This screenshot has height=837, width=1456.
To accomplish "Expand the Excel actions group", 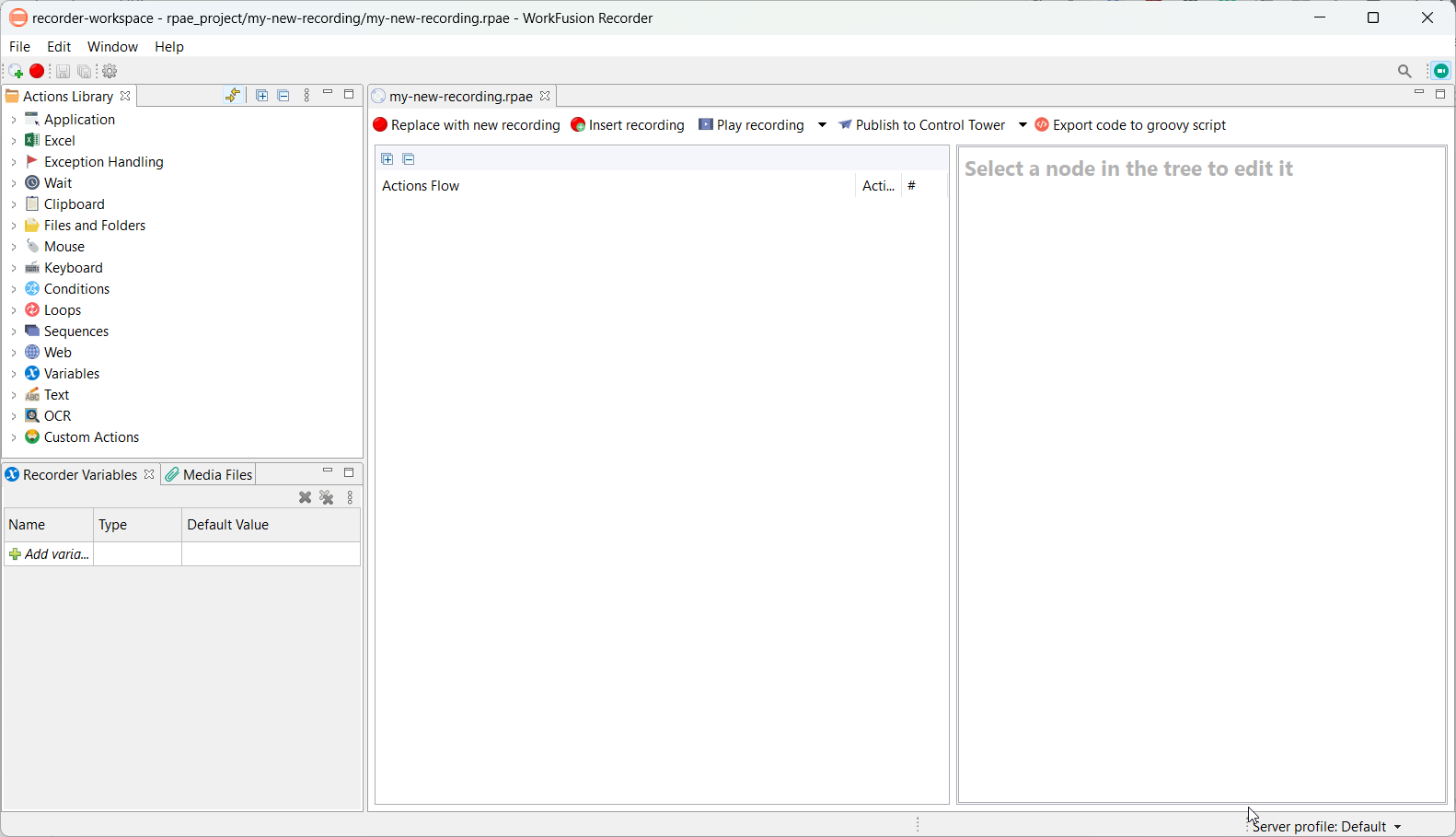I will [14, 141].
